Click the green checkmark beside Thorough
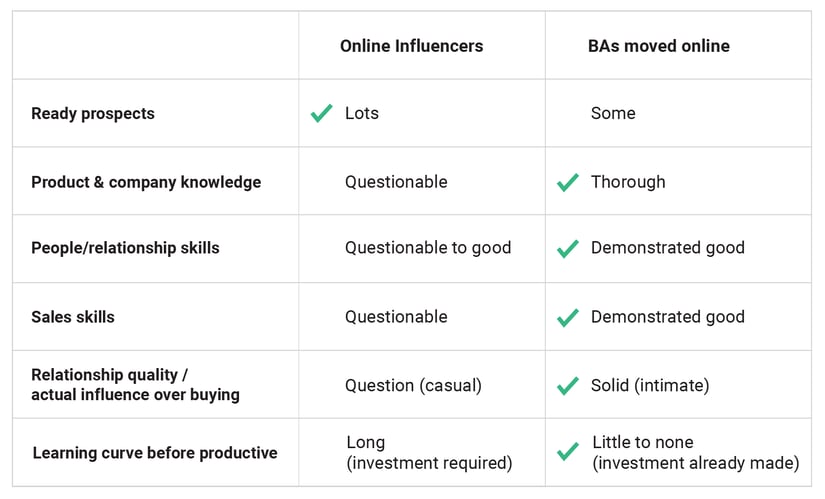The image size is (825, 499). (x=568, y=182)
